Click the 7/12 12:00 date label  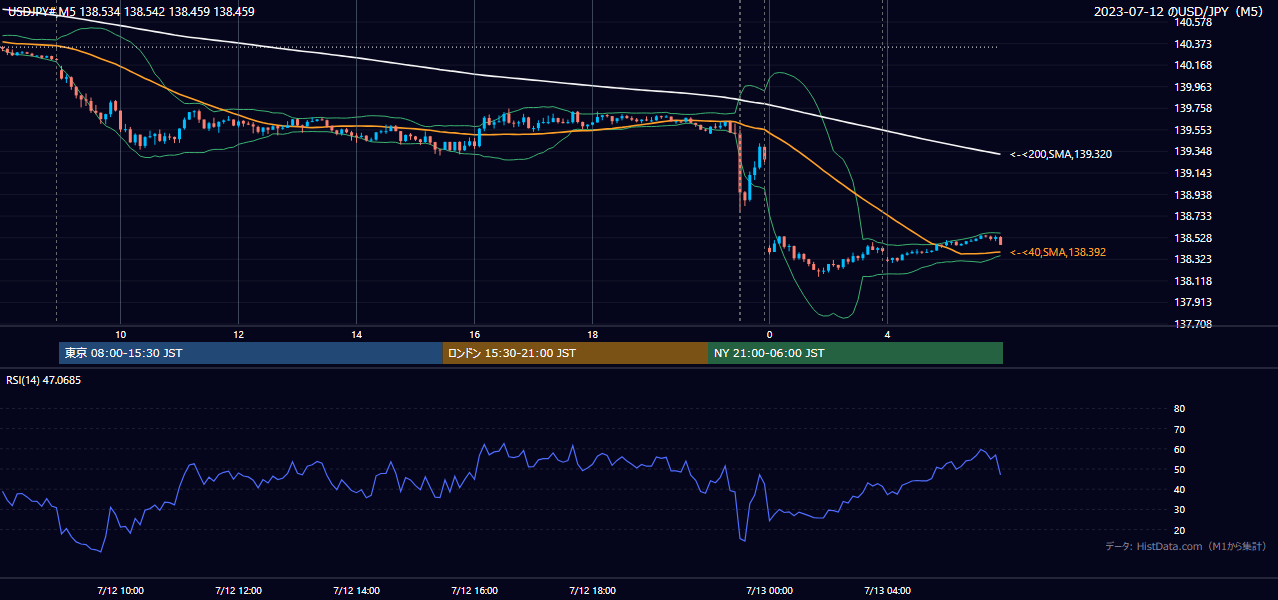[238, 591]
